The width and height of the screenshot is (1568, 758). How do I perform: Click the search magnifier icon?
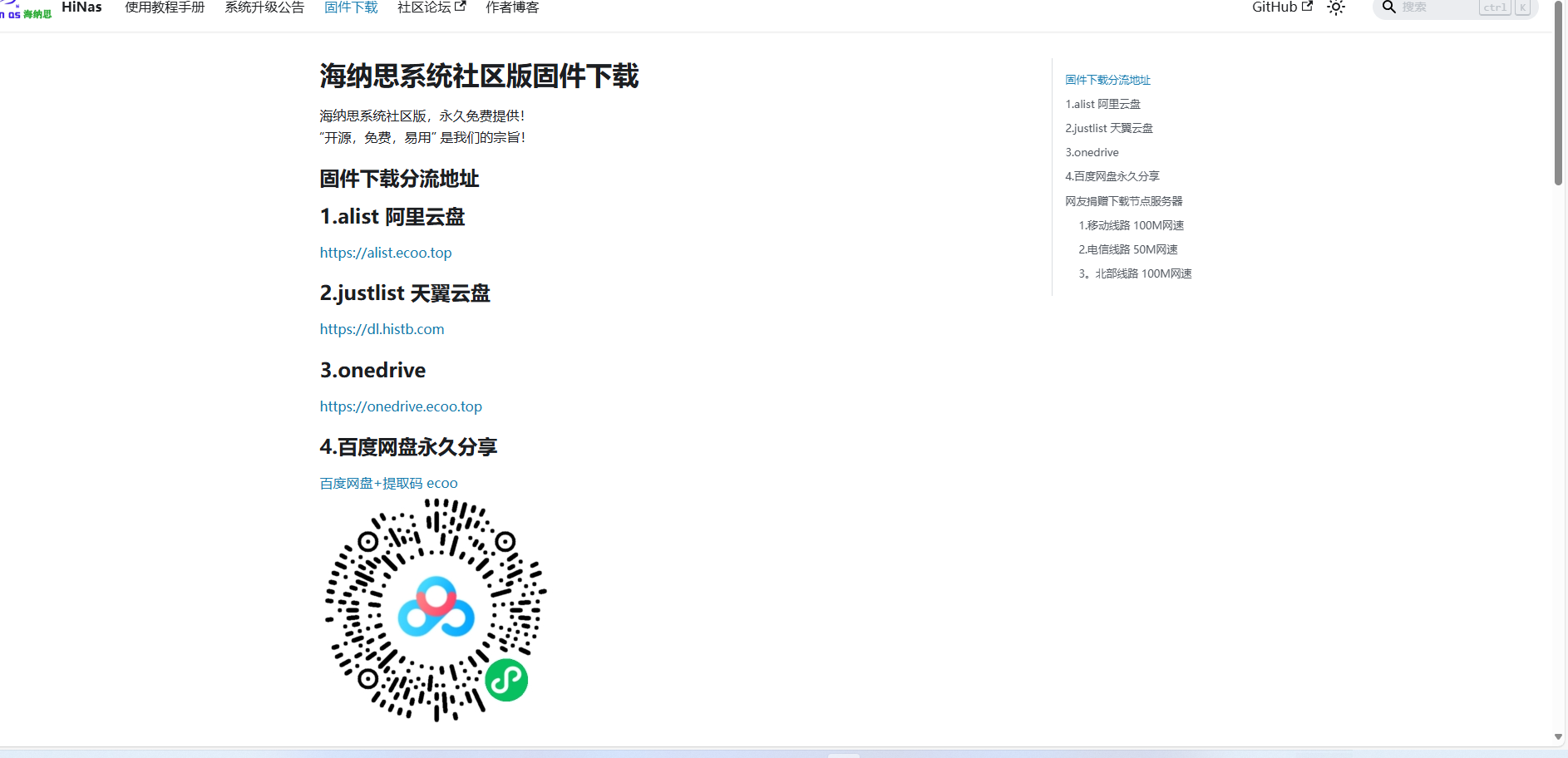[x=1388, y=7]
